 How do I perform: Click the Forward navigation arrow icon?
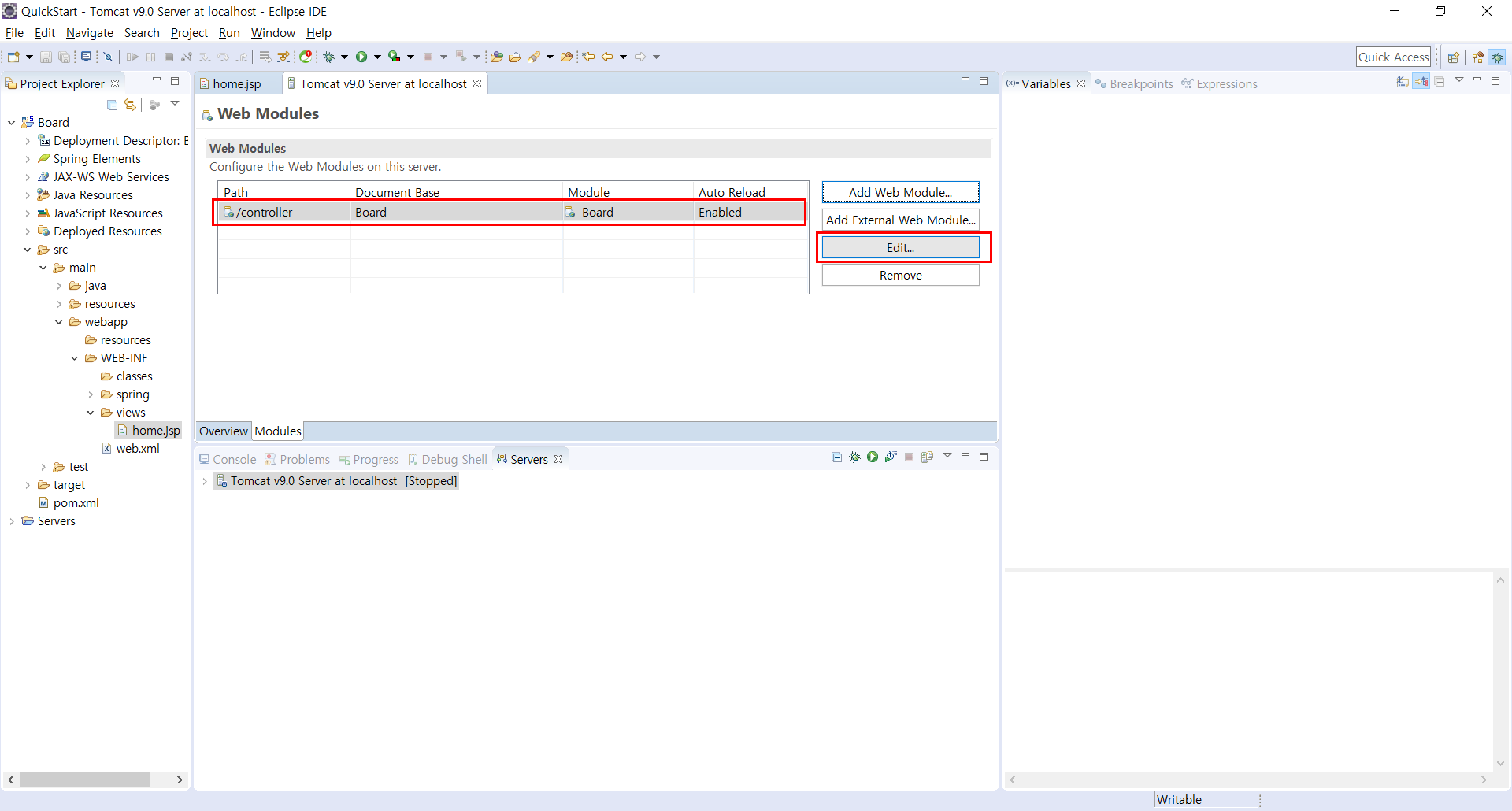point(640,57)
